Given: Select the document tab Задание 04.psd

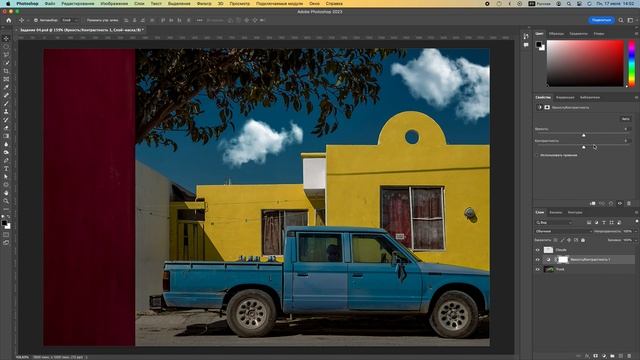Looking at the screenshot, I should coord(82,30).
